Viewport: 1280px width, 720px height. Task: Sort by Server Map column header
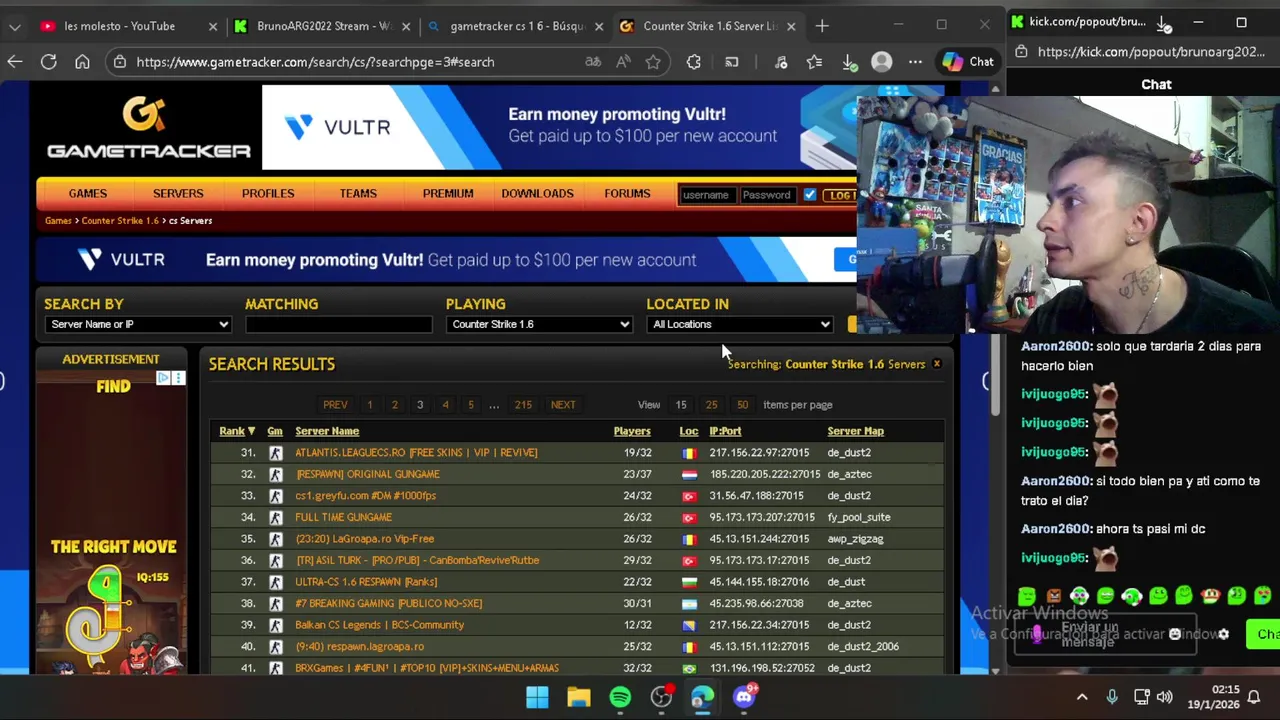856,431
